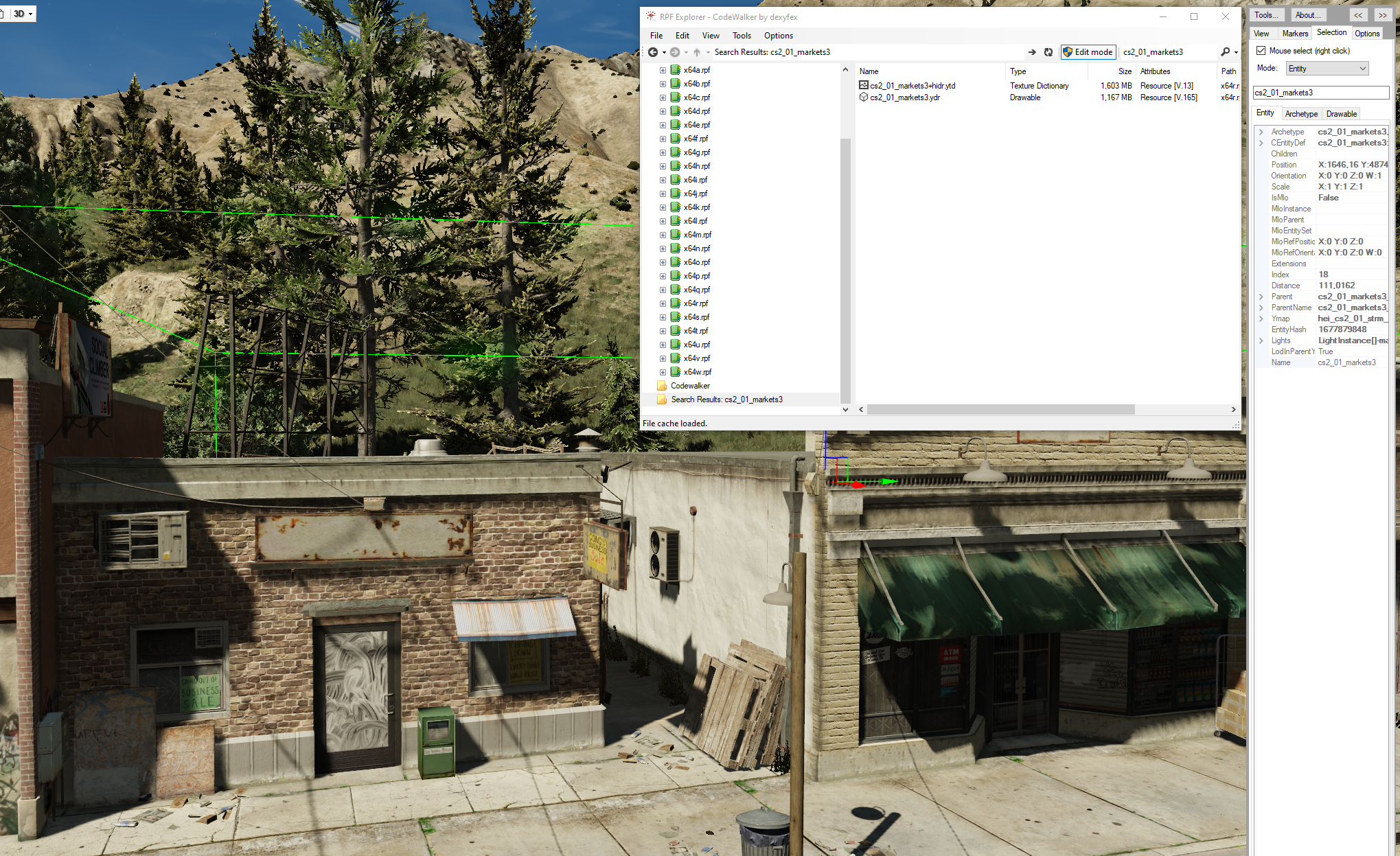
Task: Click the Tools... button
Action: [x=1265, y=15]
